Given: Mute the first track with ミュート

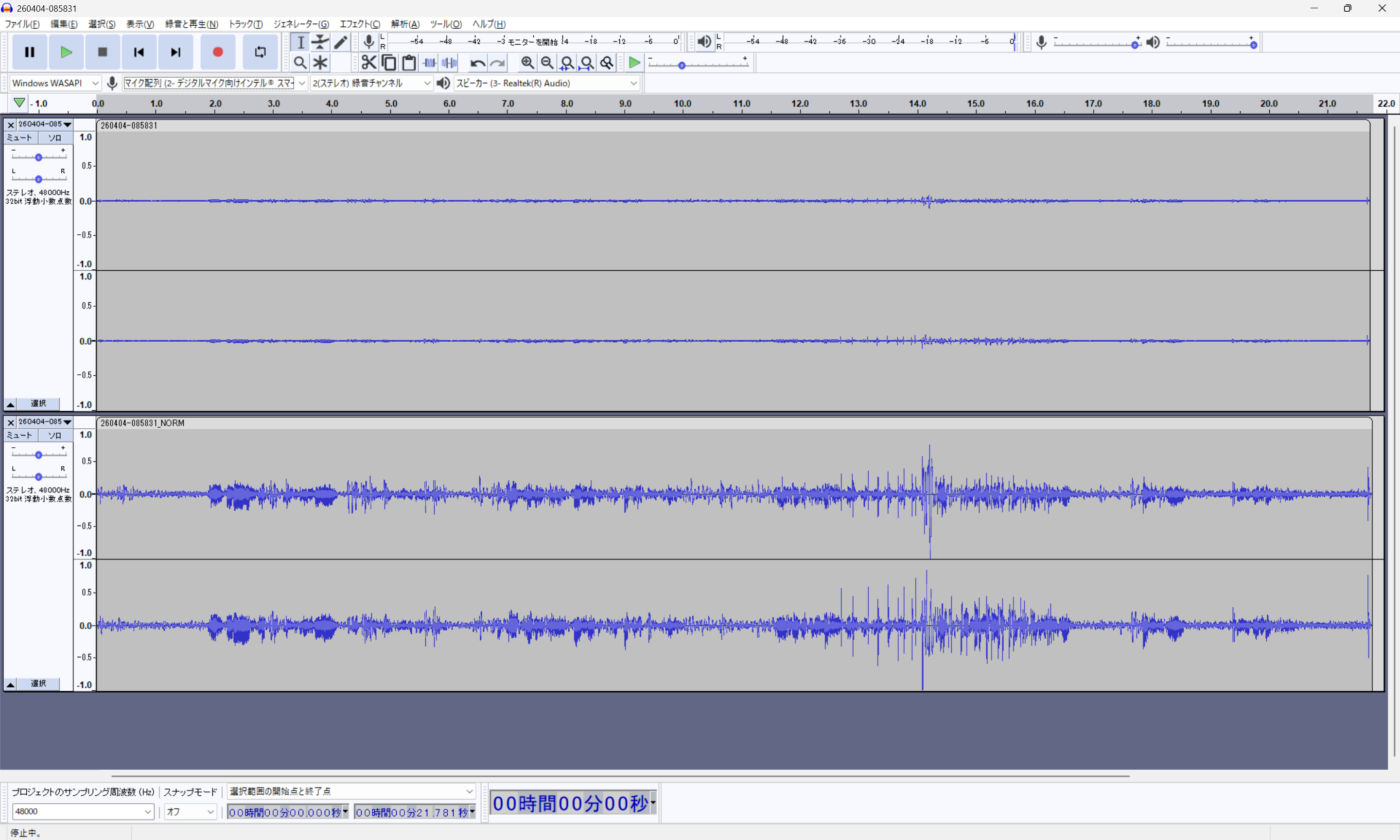Looking at the screenshot, I should tap(20, 138).
